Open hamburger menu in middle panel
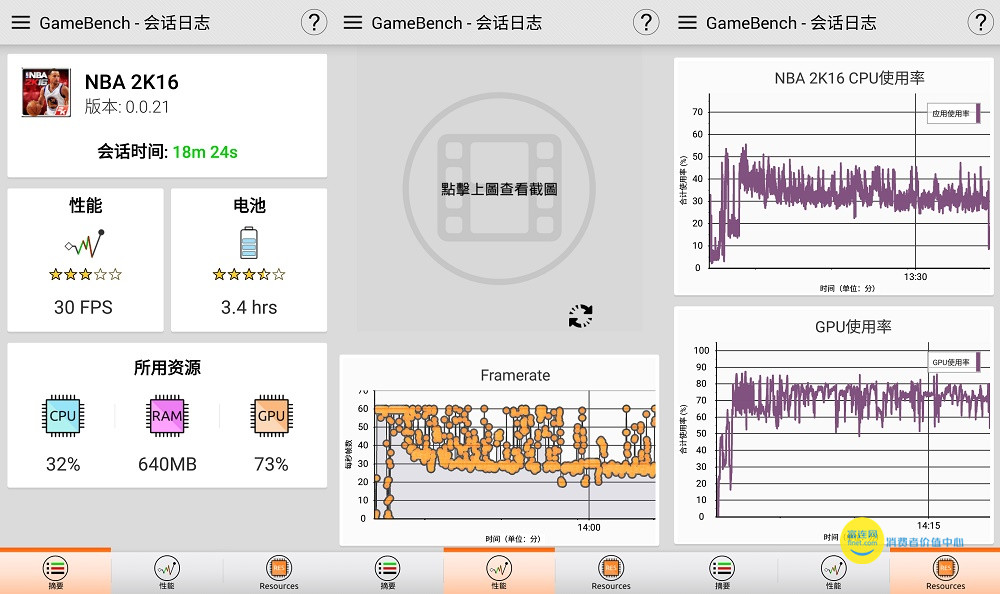The height and width of the screenshot is (594, 1000). pos(353,23)
